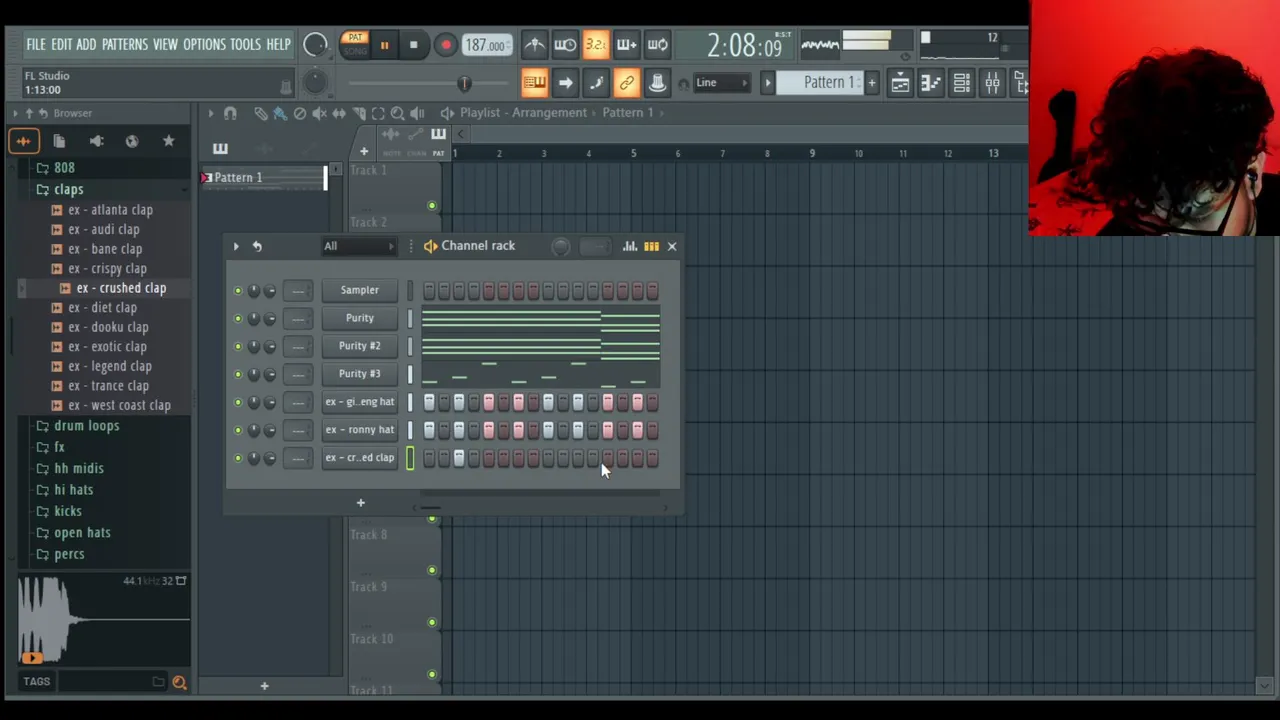Mute the Sampler channel with green LED
Viewport: 1280px width, 720px height.
coord(238,291)
